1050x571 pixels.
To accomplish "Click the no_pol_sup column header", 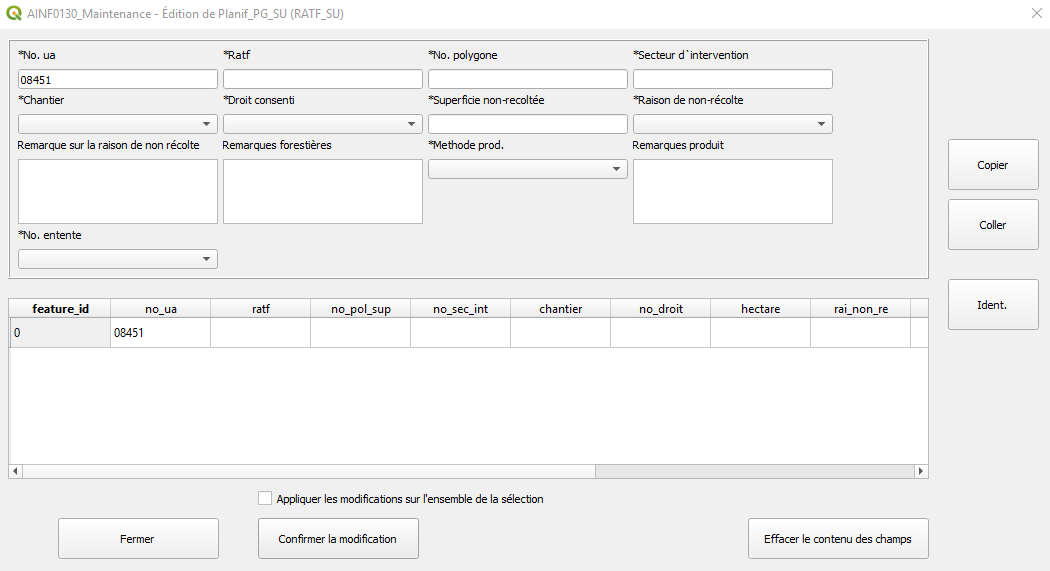I will [x=360, y=309].
